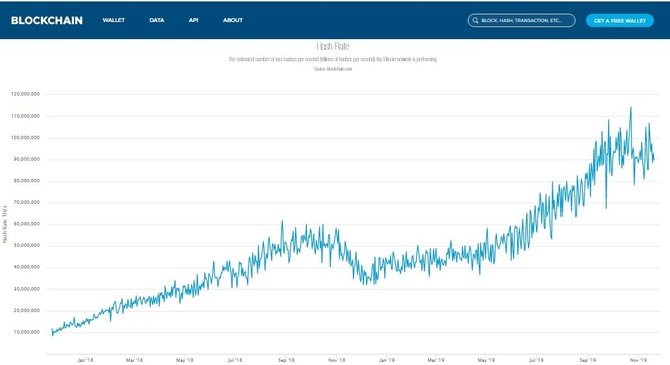Click the Nov '18 x-axis label
The image size is (670, 365).
click(337, 360)
